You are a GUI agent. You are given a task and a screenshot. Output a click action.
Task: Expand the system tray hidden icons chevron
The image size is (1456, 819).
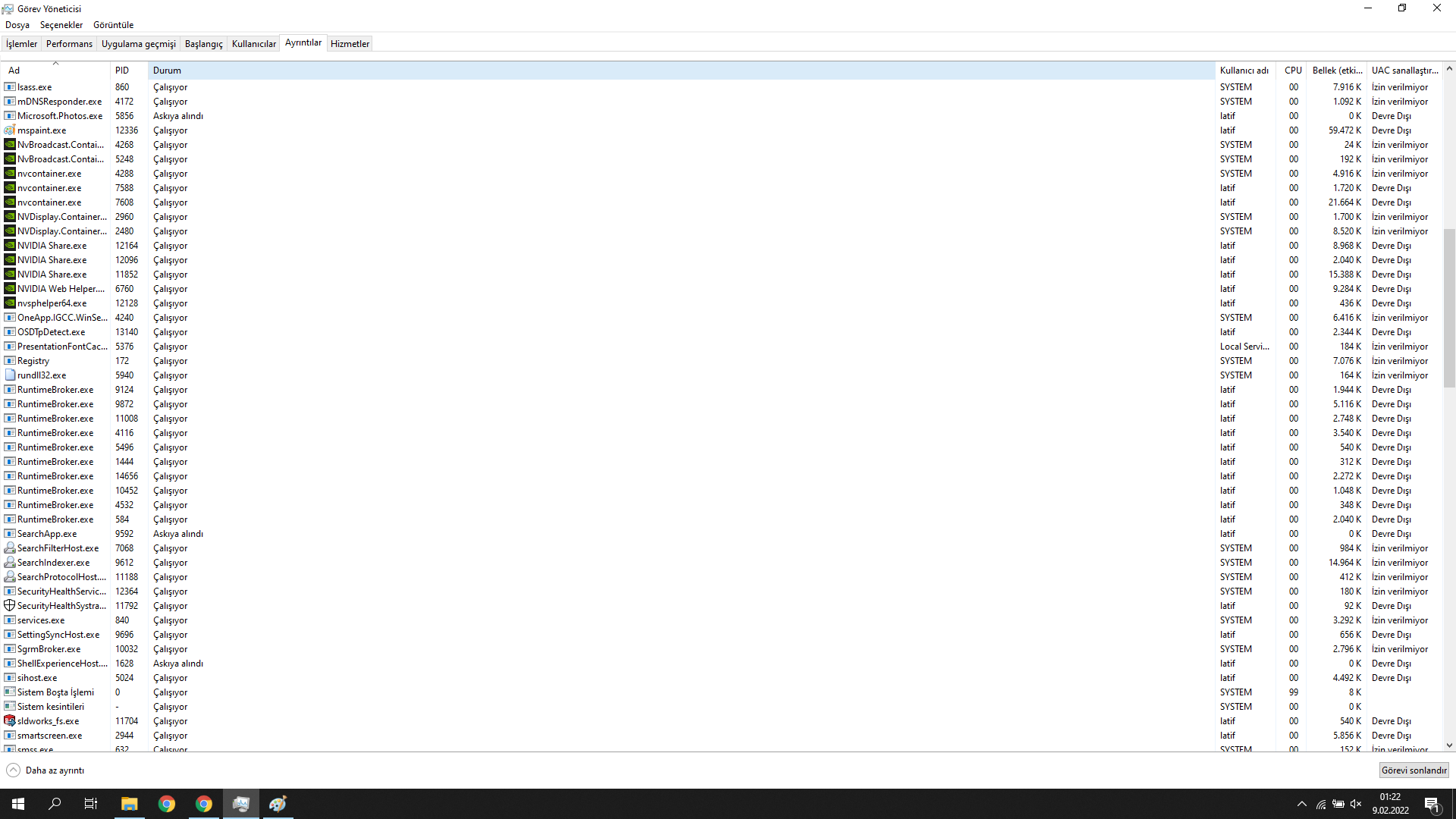1301,804
